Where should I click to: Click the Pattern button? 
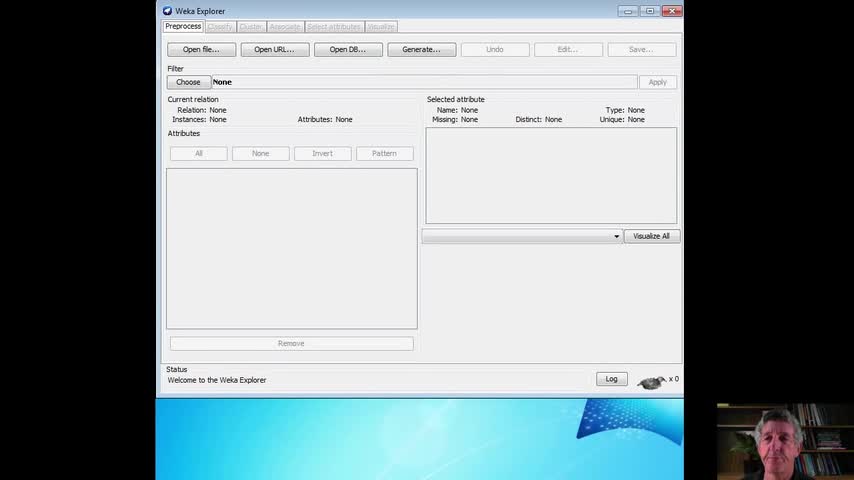(385, 154)
